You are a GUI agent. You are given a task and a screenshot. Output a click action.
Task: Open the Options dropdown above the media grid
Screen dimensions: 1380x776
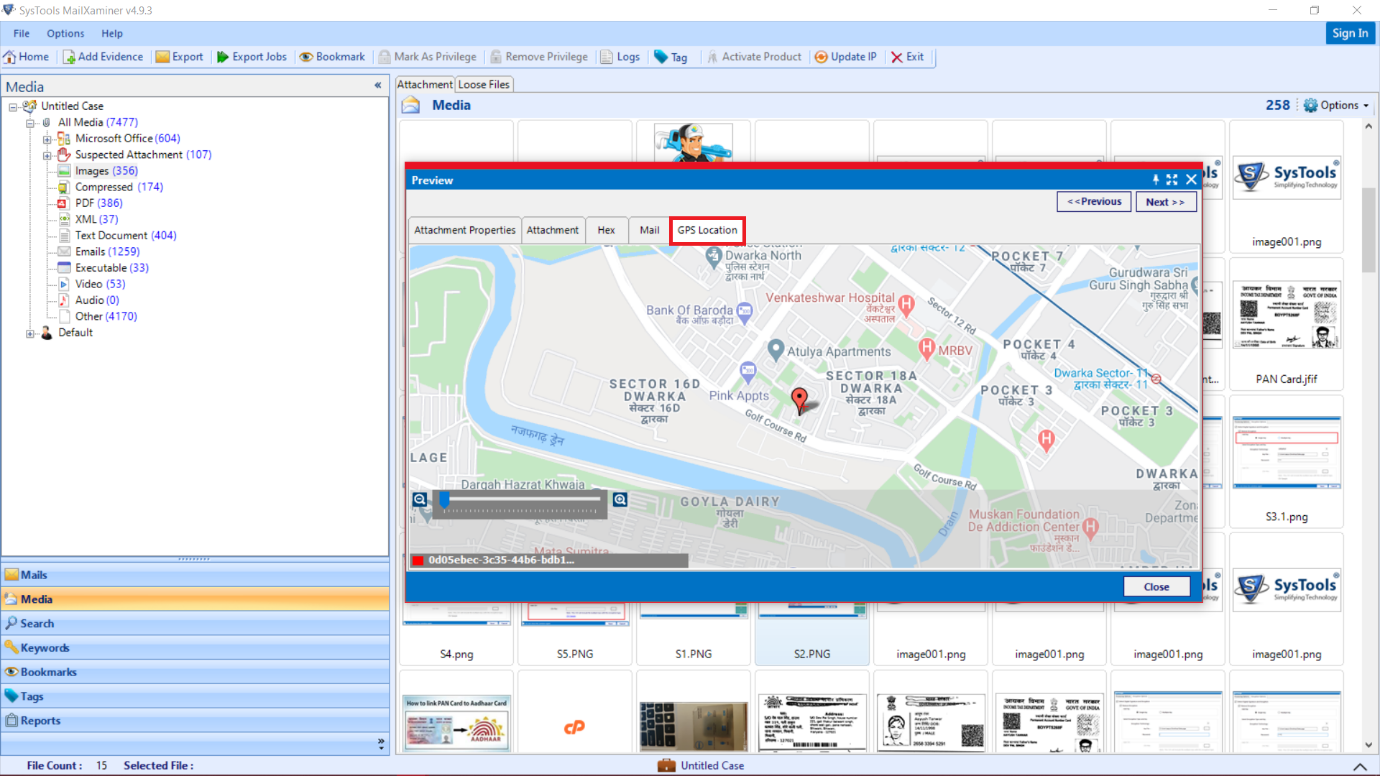coord(1335,104)
